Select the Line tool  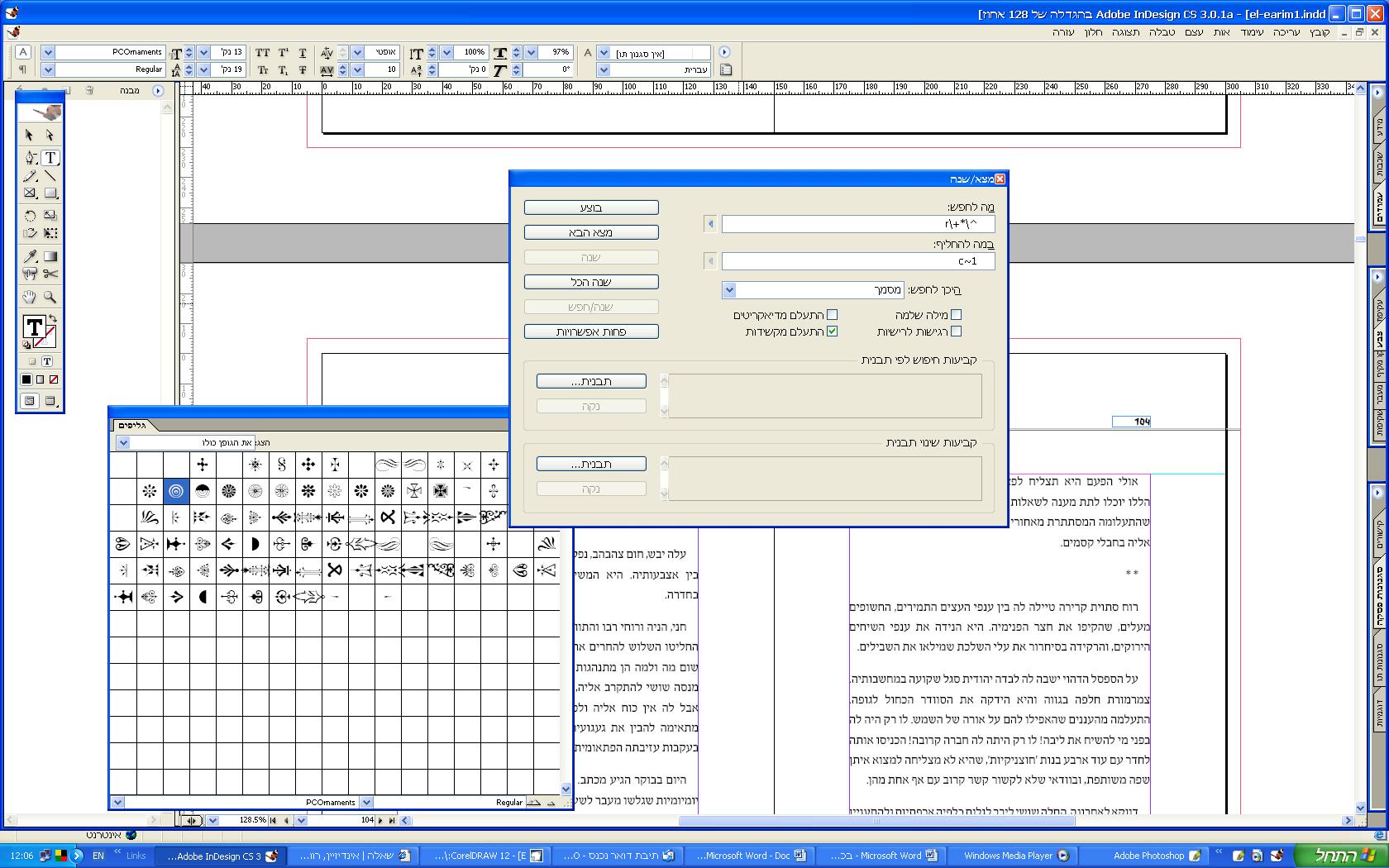click(x=50, y=176)
